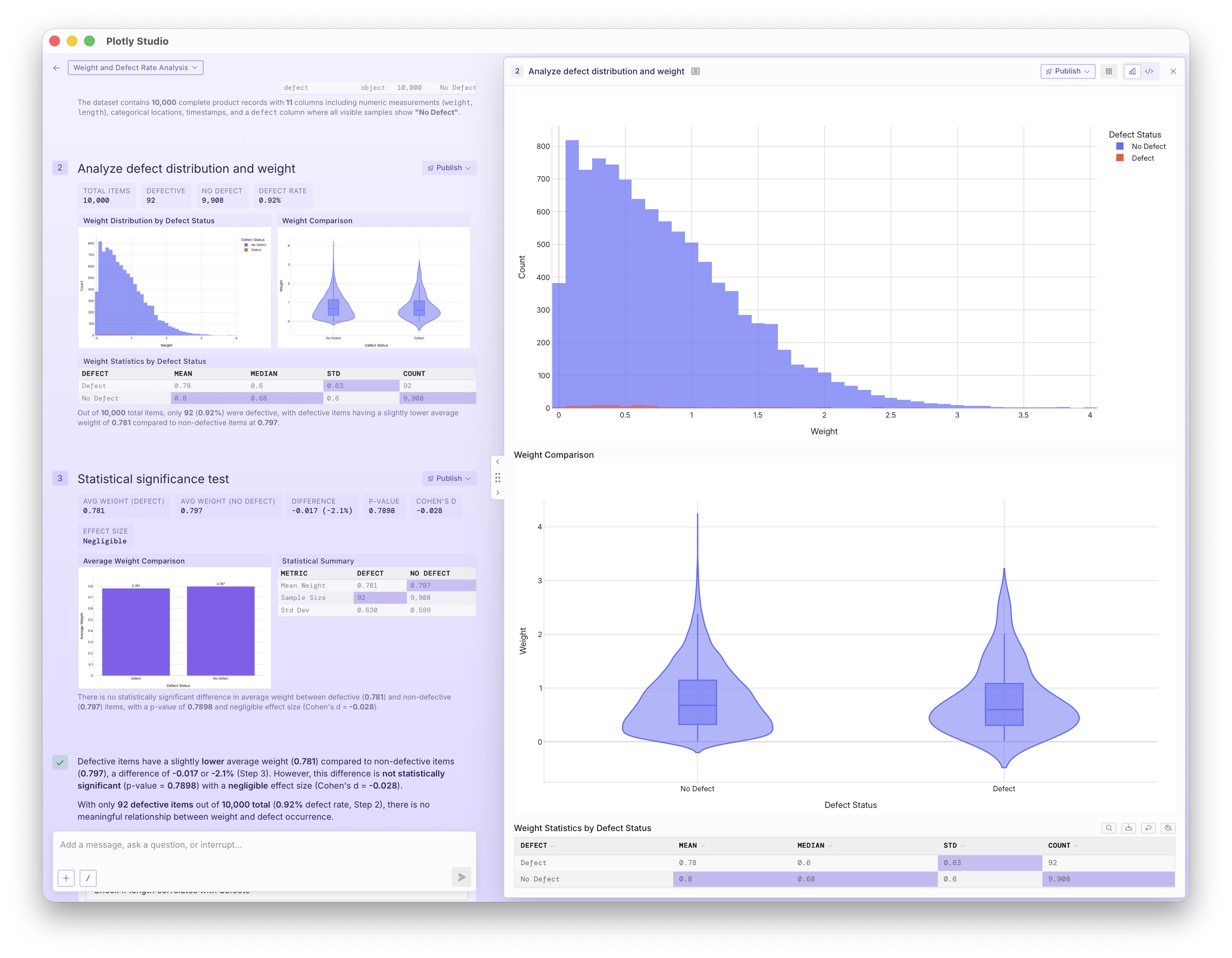Click the 0.63 STD cell in right table
This screenshot has height=958, width=1232.
tap(990, 863)
